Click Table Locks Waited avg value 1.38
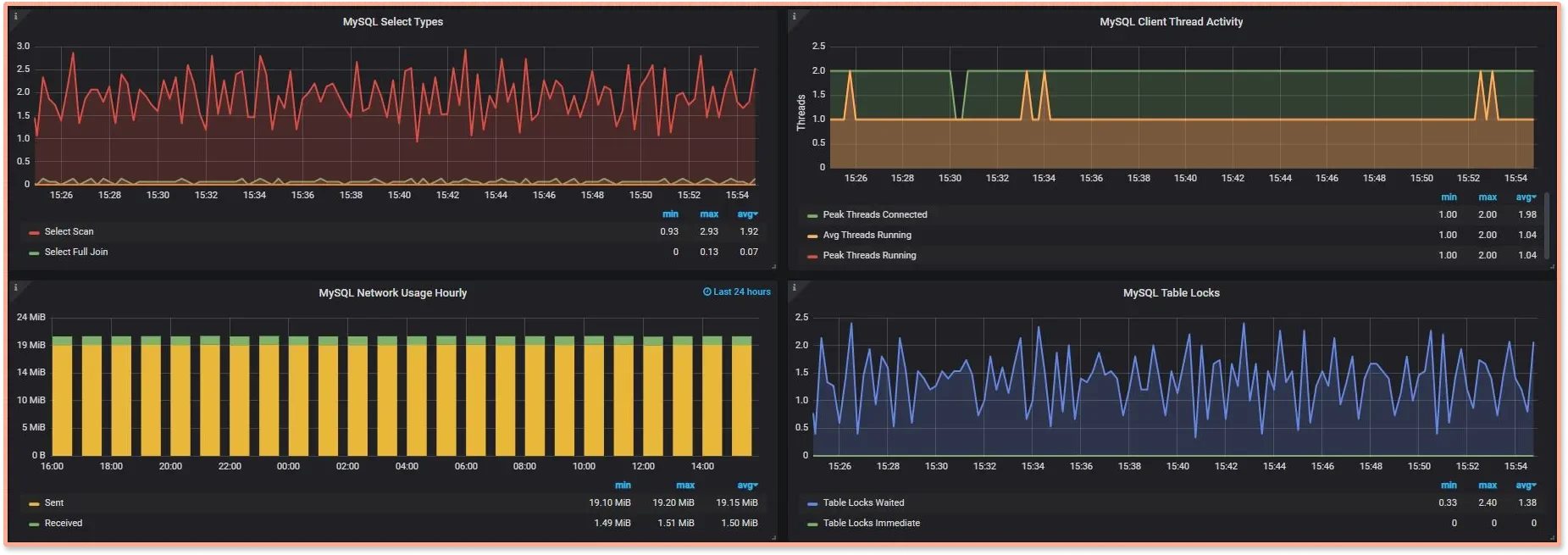The height and width of the screenshot is (555, 1568). 1527,502
